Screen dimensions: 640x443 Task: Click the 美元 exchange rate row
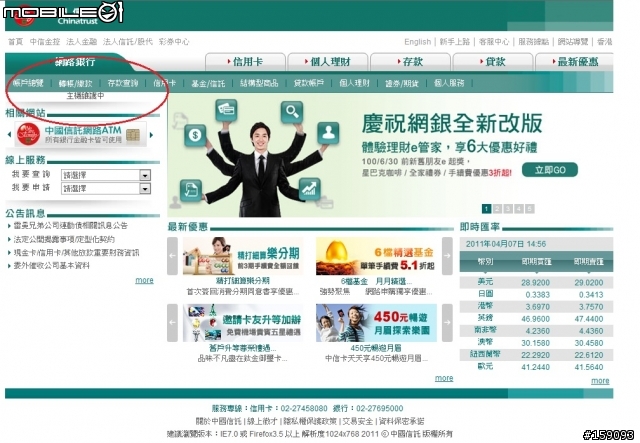pyautogui.click(x=536, y=282)
